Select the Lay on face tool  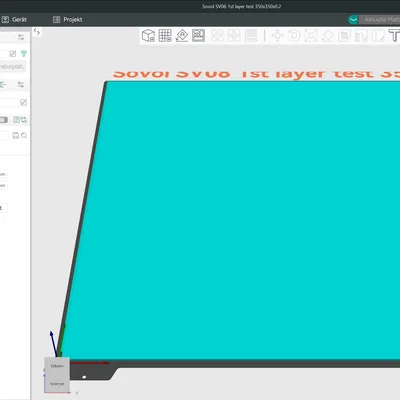327,35
